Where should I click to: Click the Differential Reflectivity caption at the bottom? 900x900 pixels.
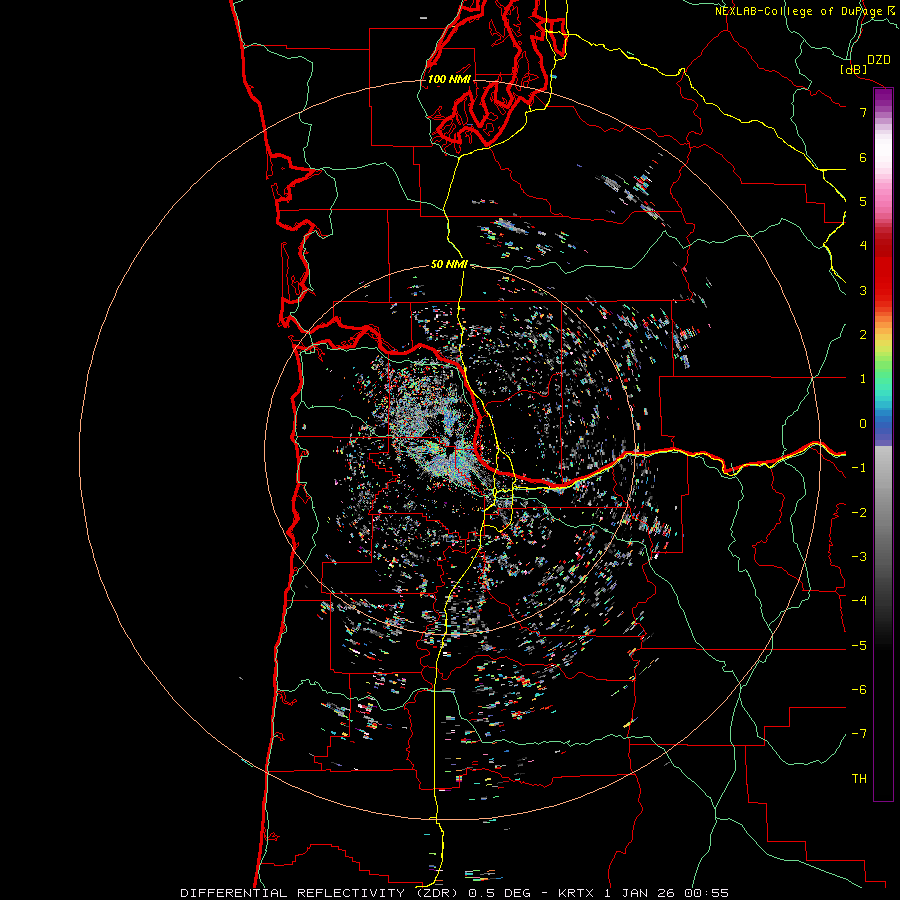(455, 893)
